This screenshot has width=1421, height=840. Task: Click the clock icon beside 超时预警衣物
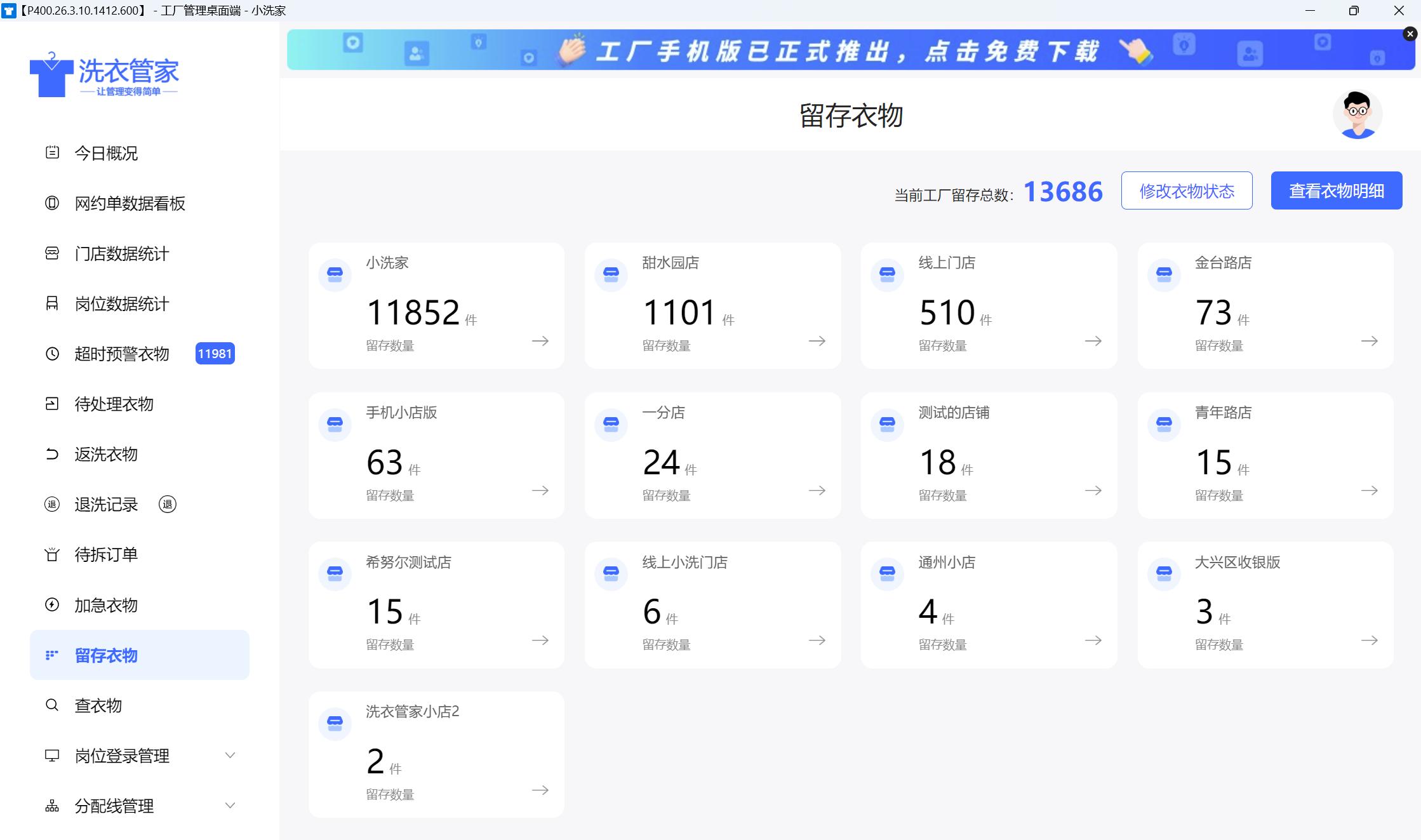click(x=52, y=354)
